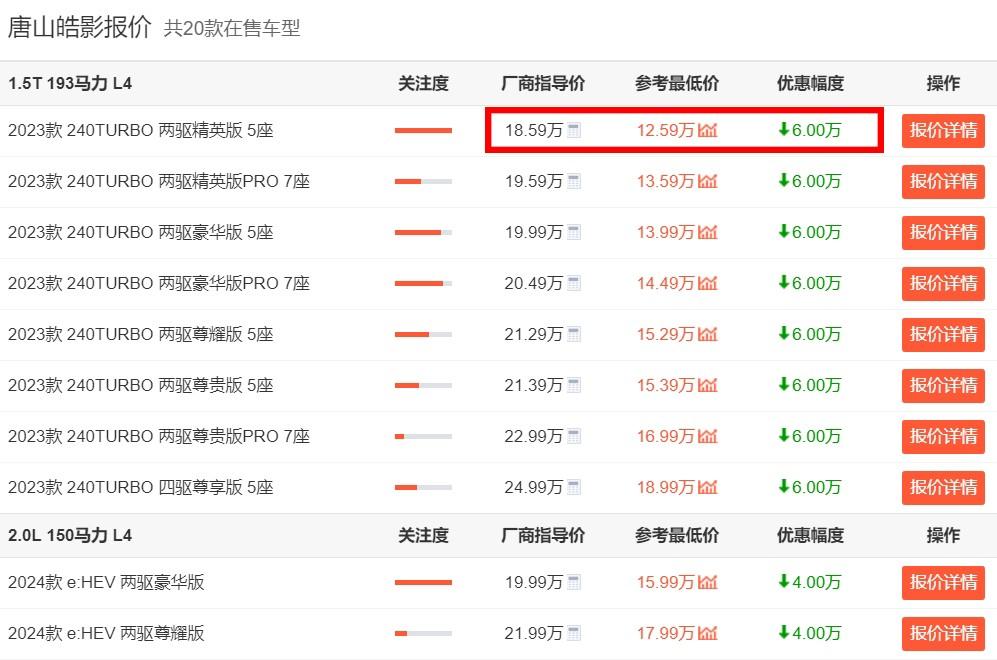Click the 唐山皓影报价 page title

tap(79, 27)
